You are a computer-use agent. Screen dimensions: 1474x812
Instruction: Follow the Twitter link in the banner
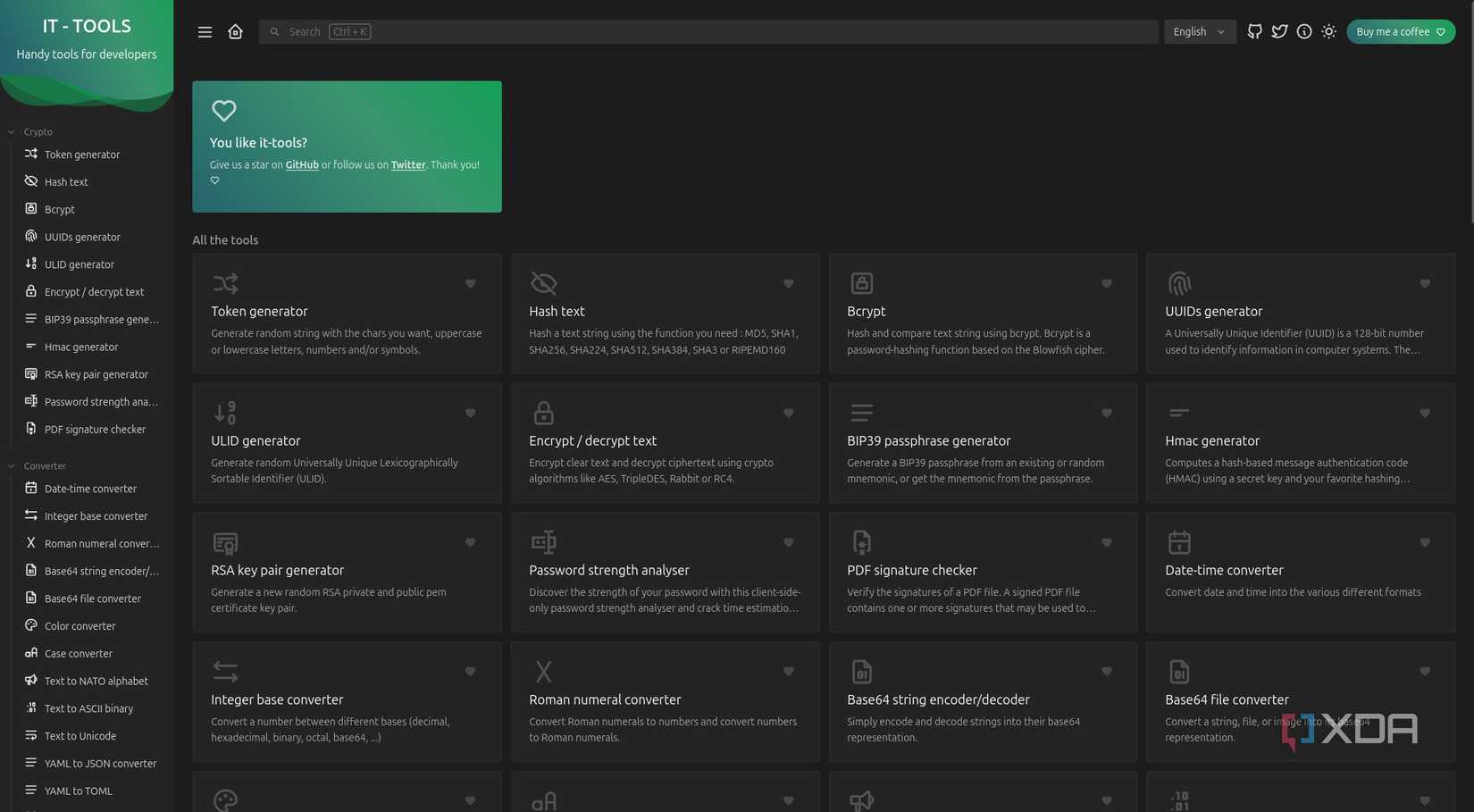407,164
